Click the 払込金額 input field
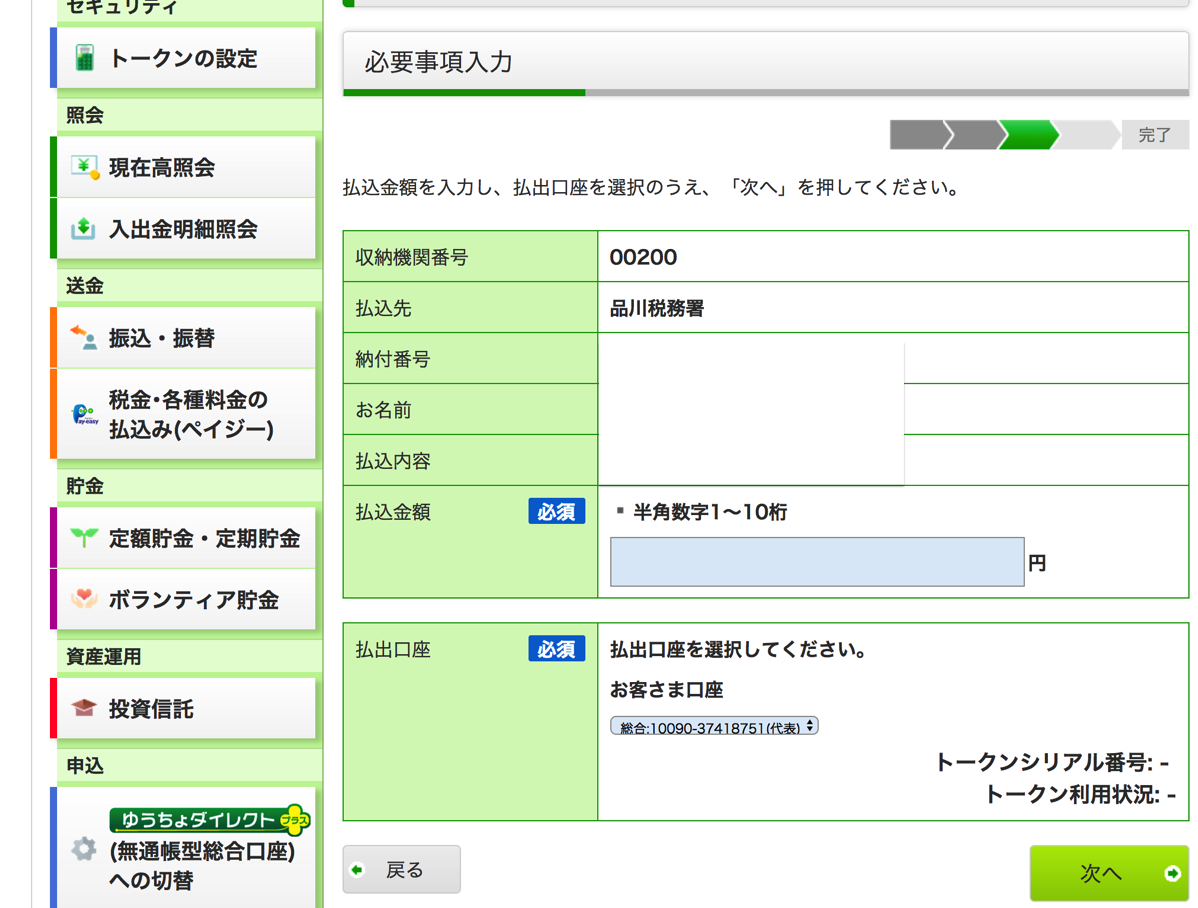The image size is (1198, 908). click(816, 562)
